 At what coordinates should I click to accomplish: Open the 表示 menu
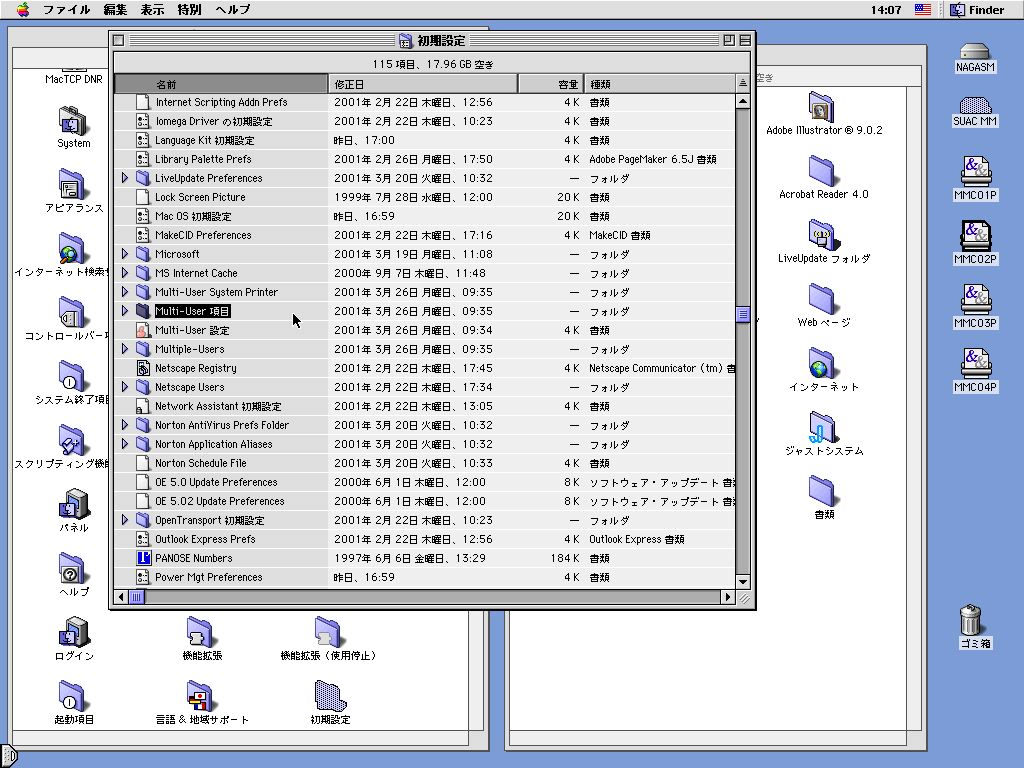point(152,9)
